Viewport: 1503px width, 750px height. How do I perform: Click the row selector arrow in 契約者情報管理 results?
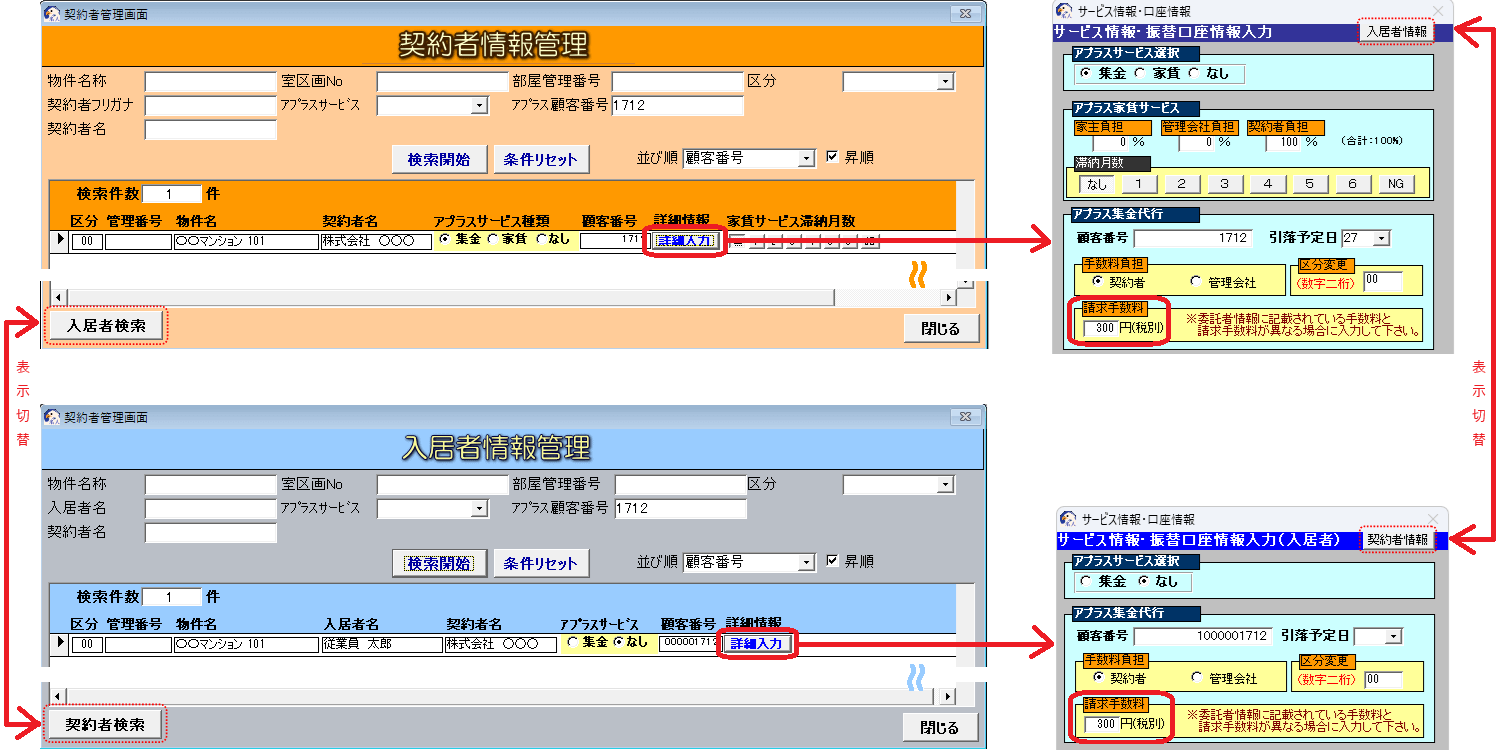click(60, 240)
